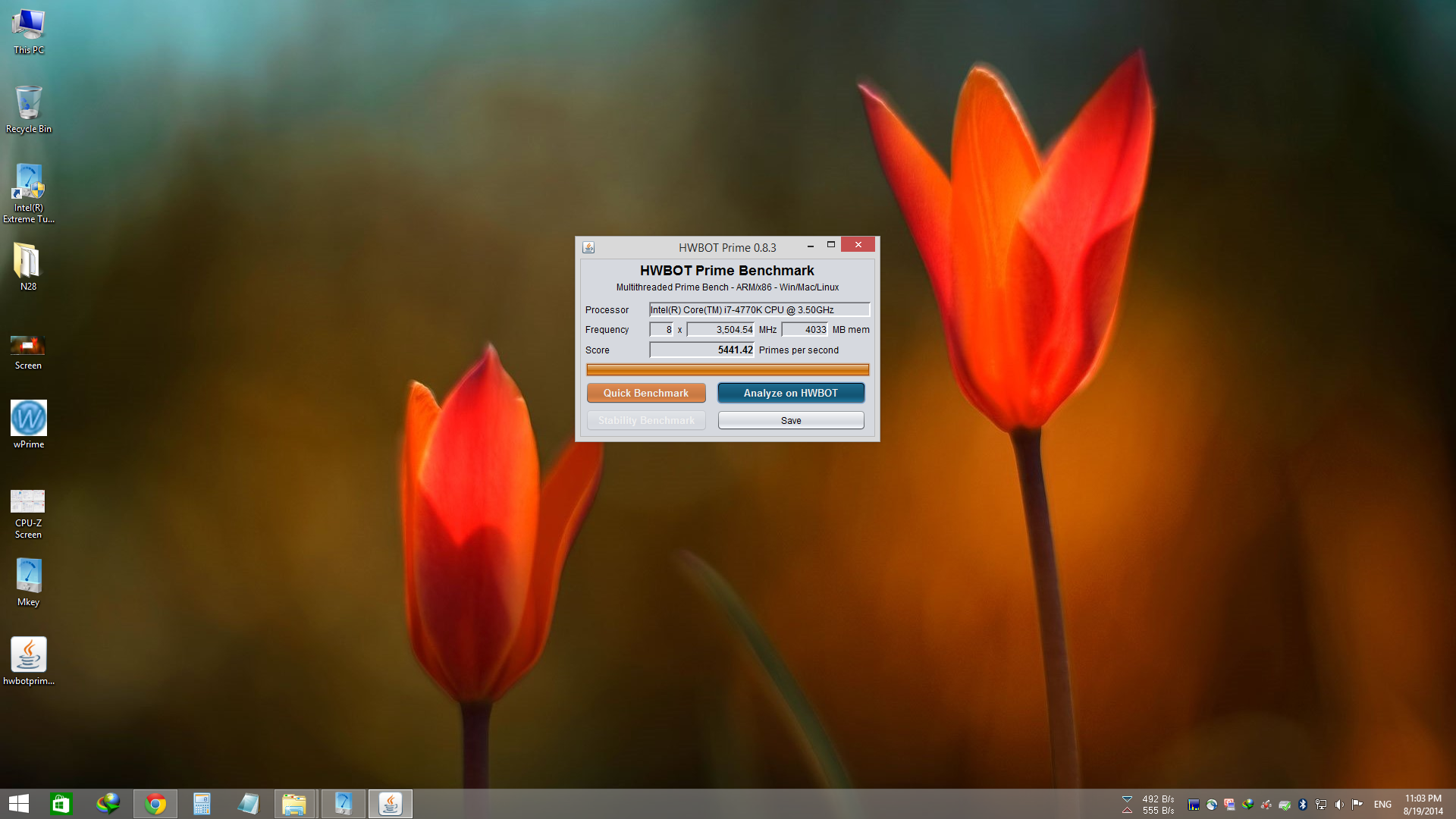Click the orange benchmark progress bar

tap(727, 369)
